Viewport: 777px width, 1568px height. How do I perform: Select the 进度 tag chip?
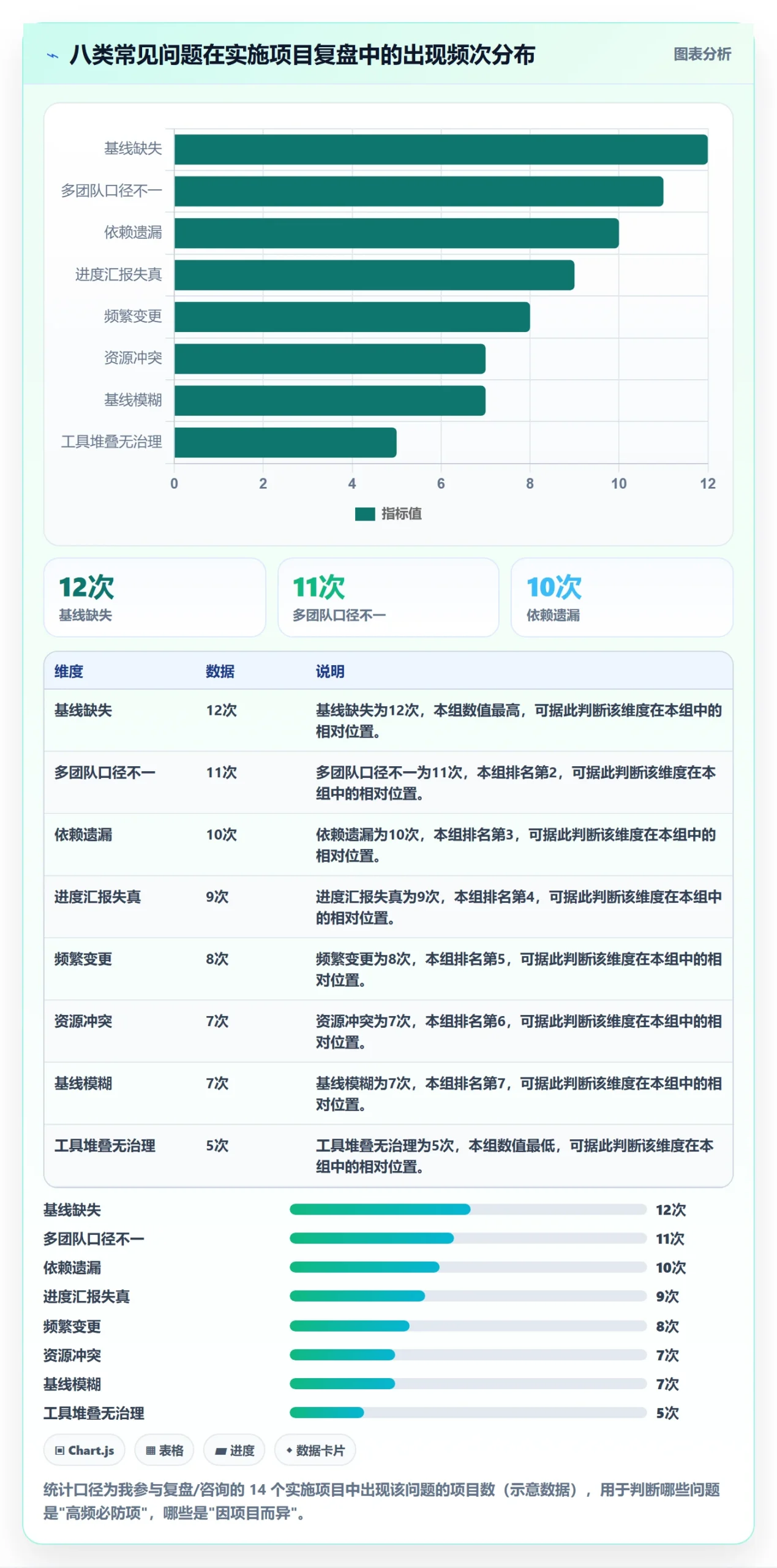235,1450
